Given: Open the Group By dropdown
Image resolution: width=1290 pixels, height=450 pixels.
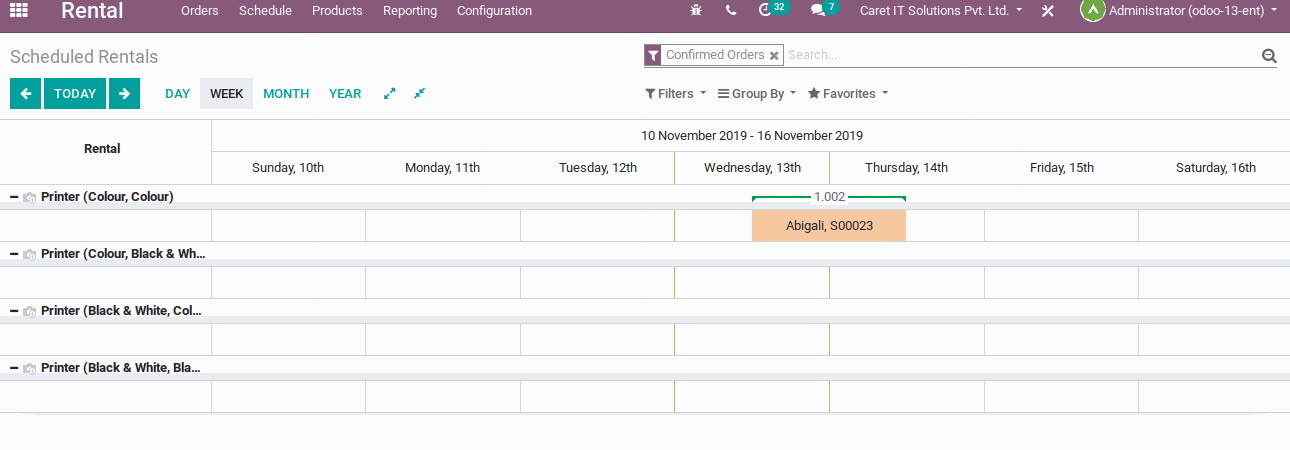Looking at the screenshot, I should 757,94.
